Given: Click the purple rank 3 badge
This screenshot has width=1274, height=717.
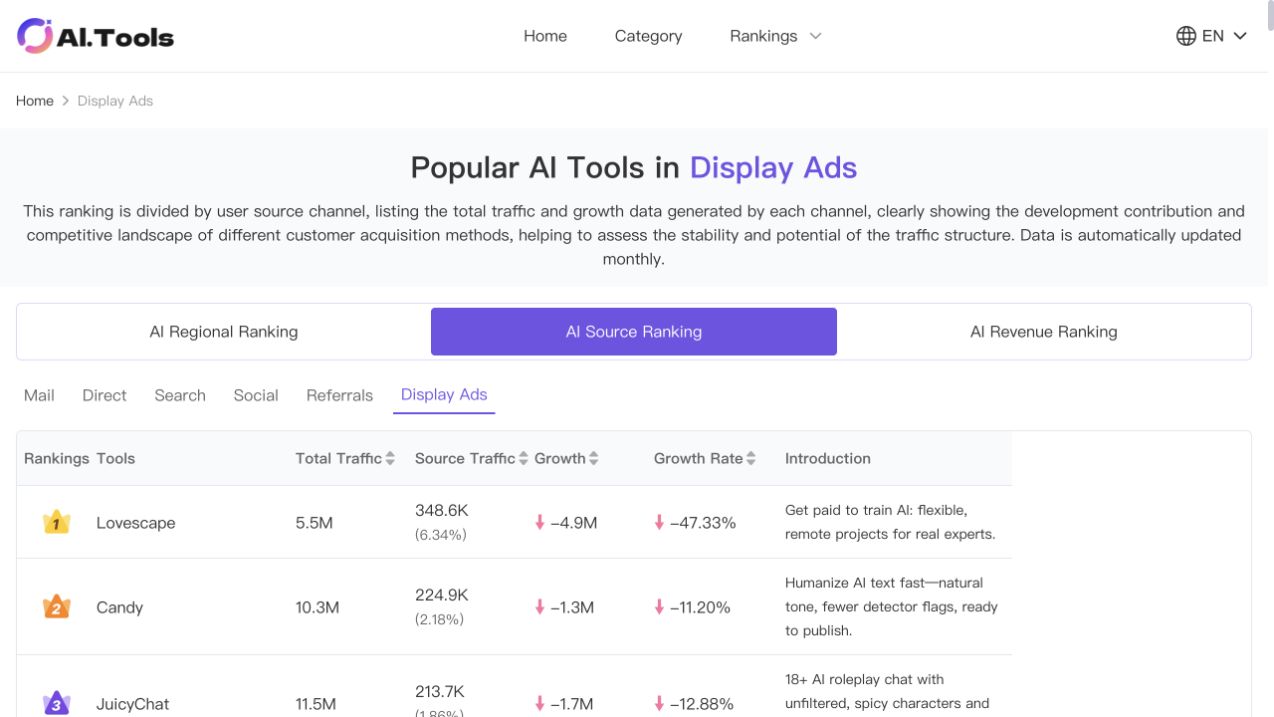Looking at the screenshot, I should (57, 704).
